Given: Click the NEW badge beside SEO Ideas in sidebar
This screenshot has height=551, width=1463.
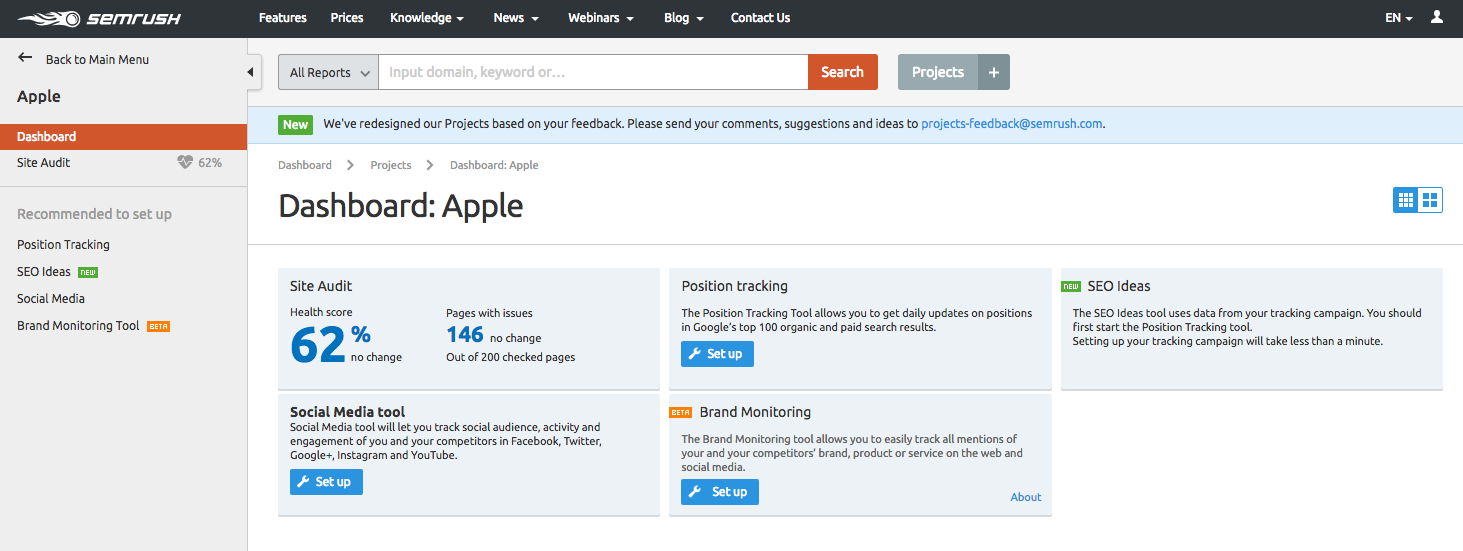Looking at the screenshot, I should click(88, 272).
